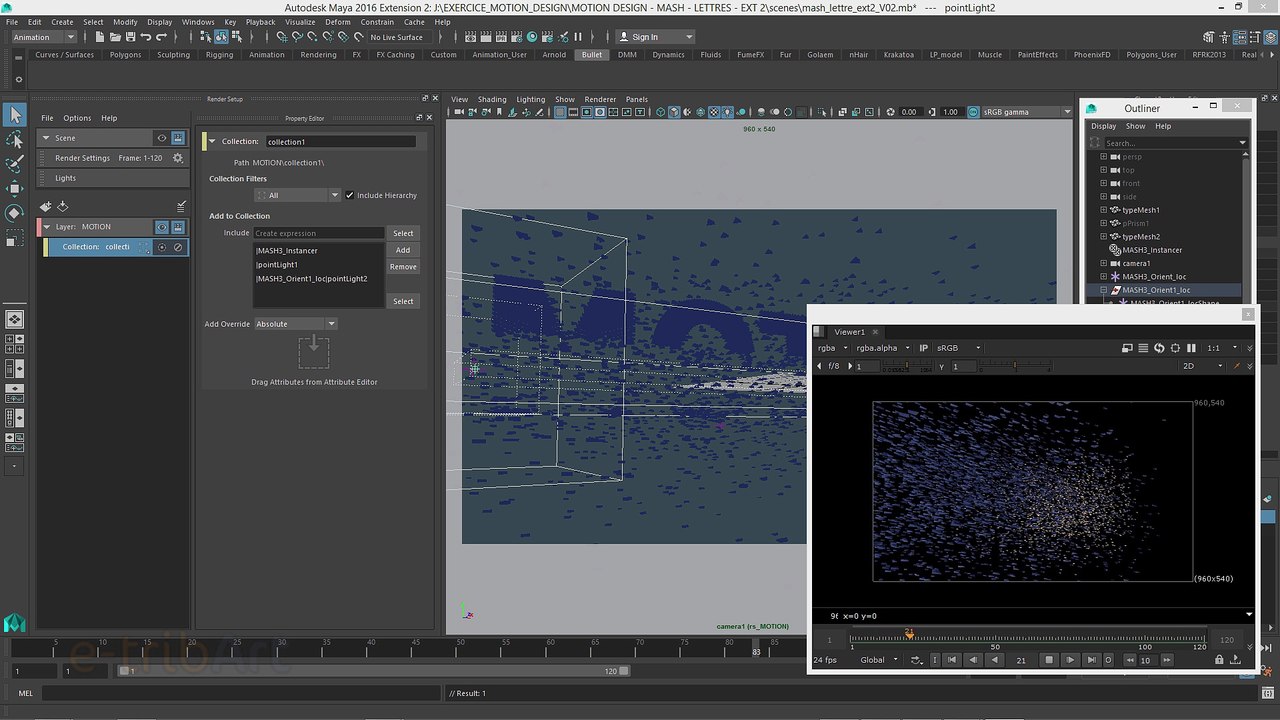
Task: Create a new render layer
Action: point(45,206)
